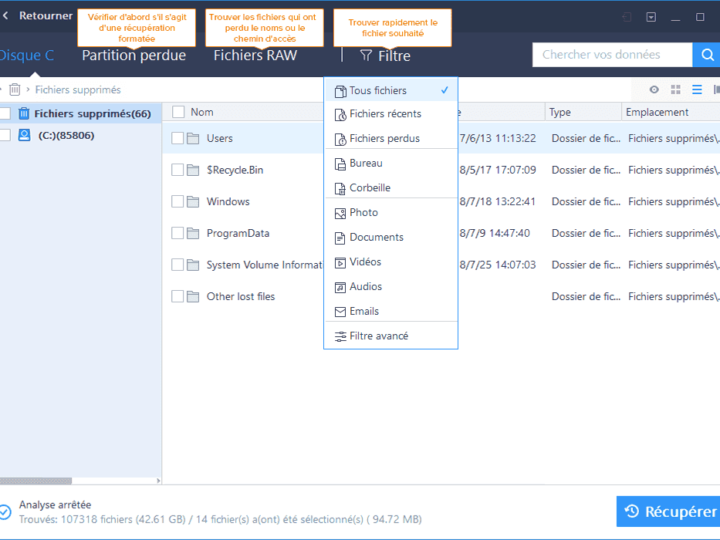Click the breadcrumb chevron arrow
Image resolution: width=720 pixels, height=540 pixels.
click(x=28, y=90)
